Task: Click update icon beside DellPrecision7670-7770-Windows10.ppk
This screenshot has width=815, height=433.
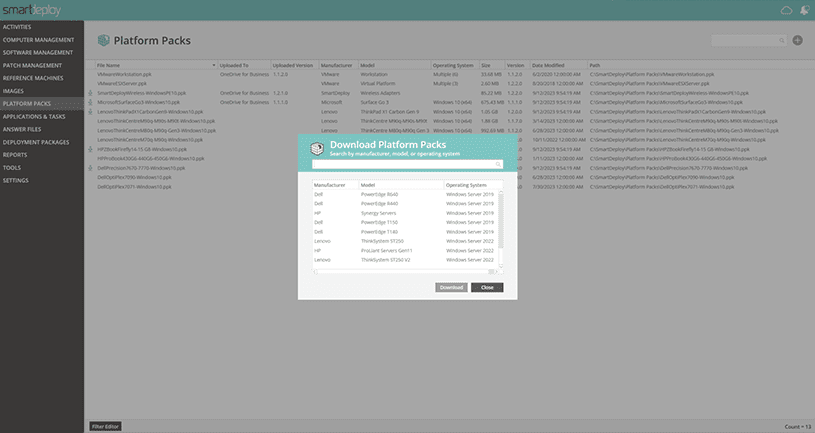Action: [x=90, y=168]
